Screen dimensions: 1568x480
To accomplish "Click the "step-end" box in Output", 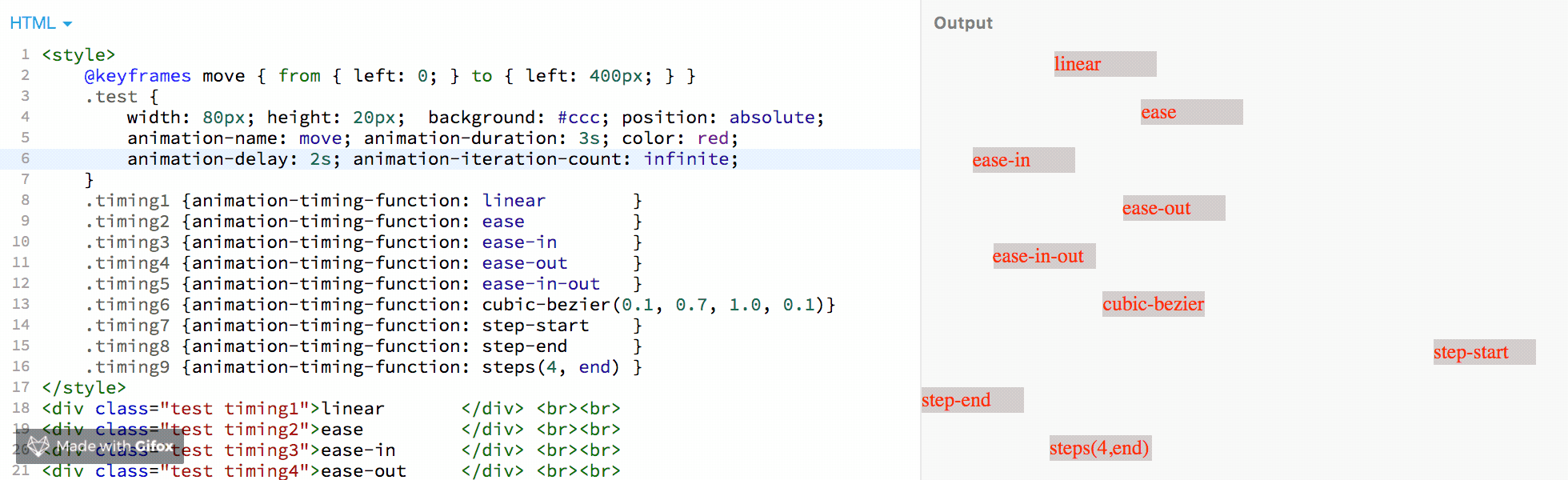I will tap(972, 400).
